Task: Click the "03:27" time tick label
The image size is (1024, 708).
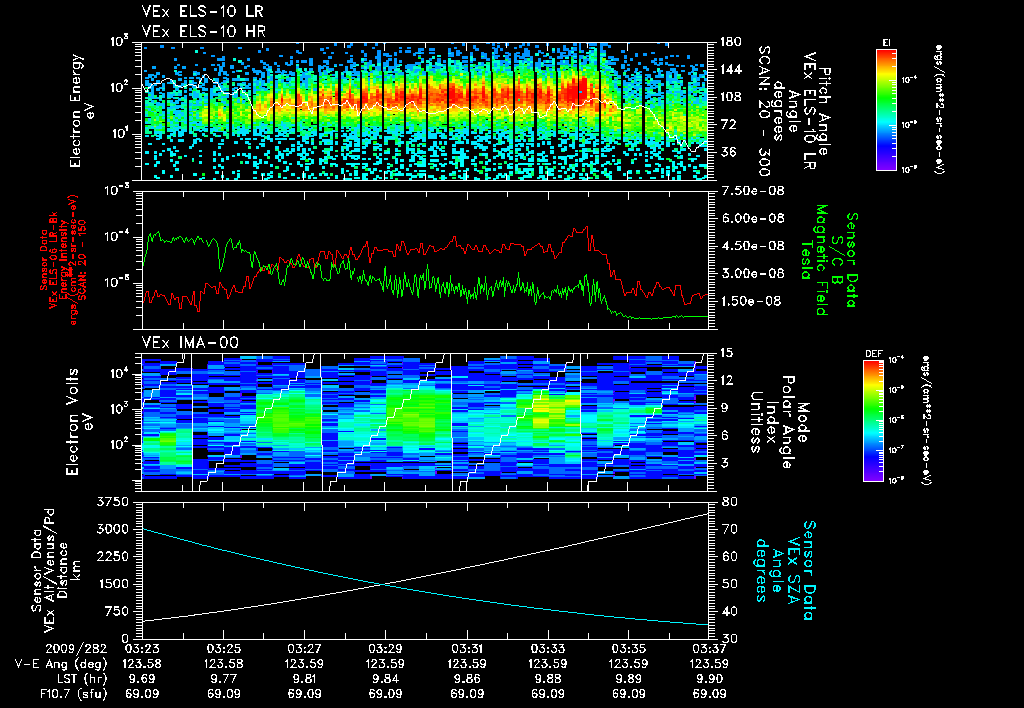Action: coord(304,649)
